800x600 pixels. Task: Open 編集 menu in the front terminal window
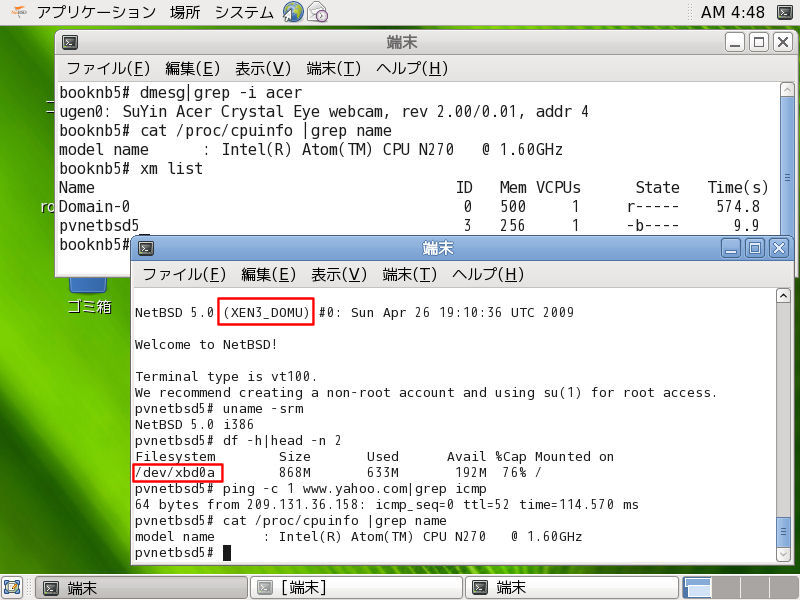[x=268, y=274]
